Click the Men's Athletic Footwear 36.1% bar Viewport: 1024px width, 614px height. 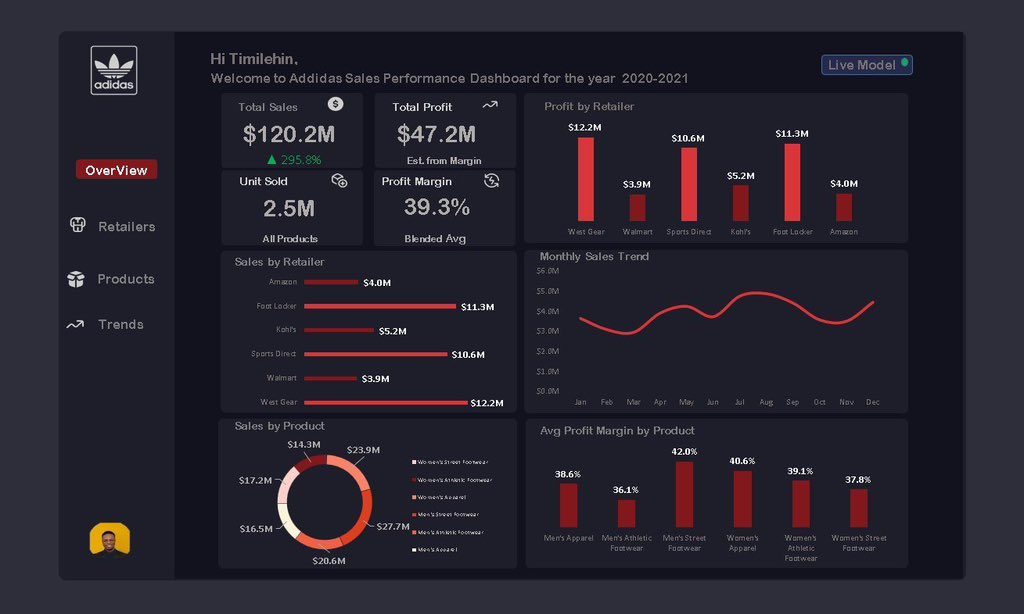click(626, 513)
